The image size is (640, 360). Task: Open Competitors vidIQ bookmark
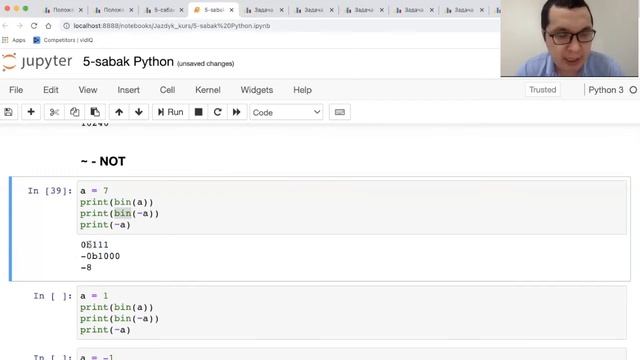coord(63,40)
